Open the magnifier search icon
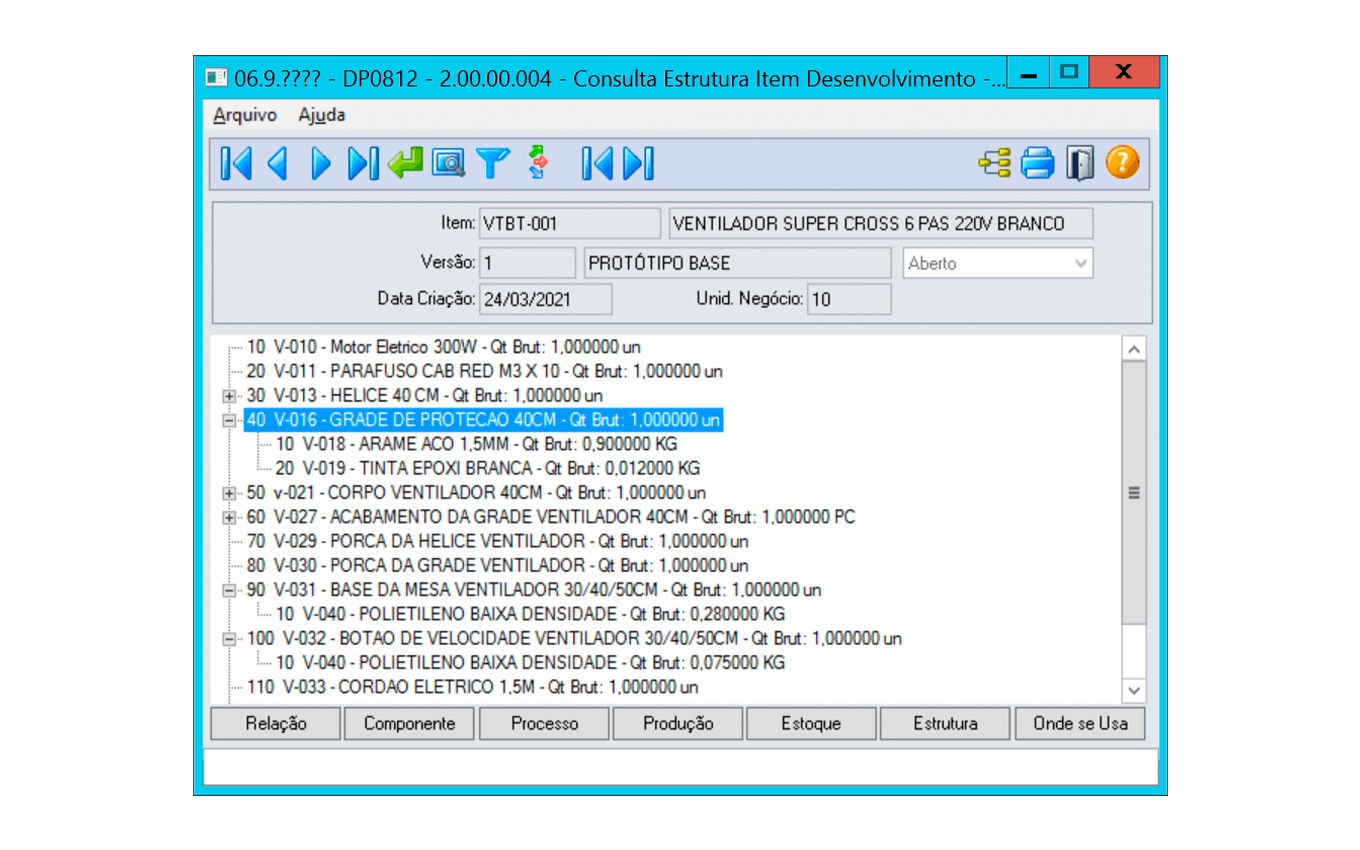Viewport: 1360px width, 850px height. (448, 163)
